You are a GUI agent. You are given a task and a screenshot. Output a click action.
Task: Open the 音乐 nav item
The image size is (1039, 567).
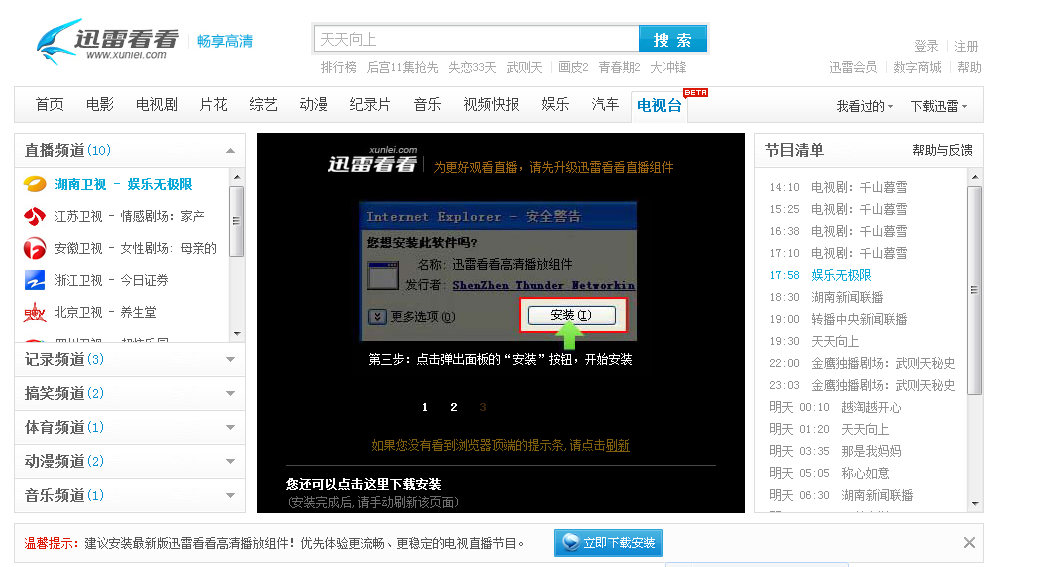pos(427,105)
